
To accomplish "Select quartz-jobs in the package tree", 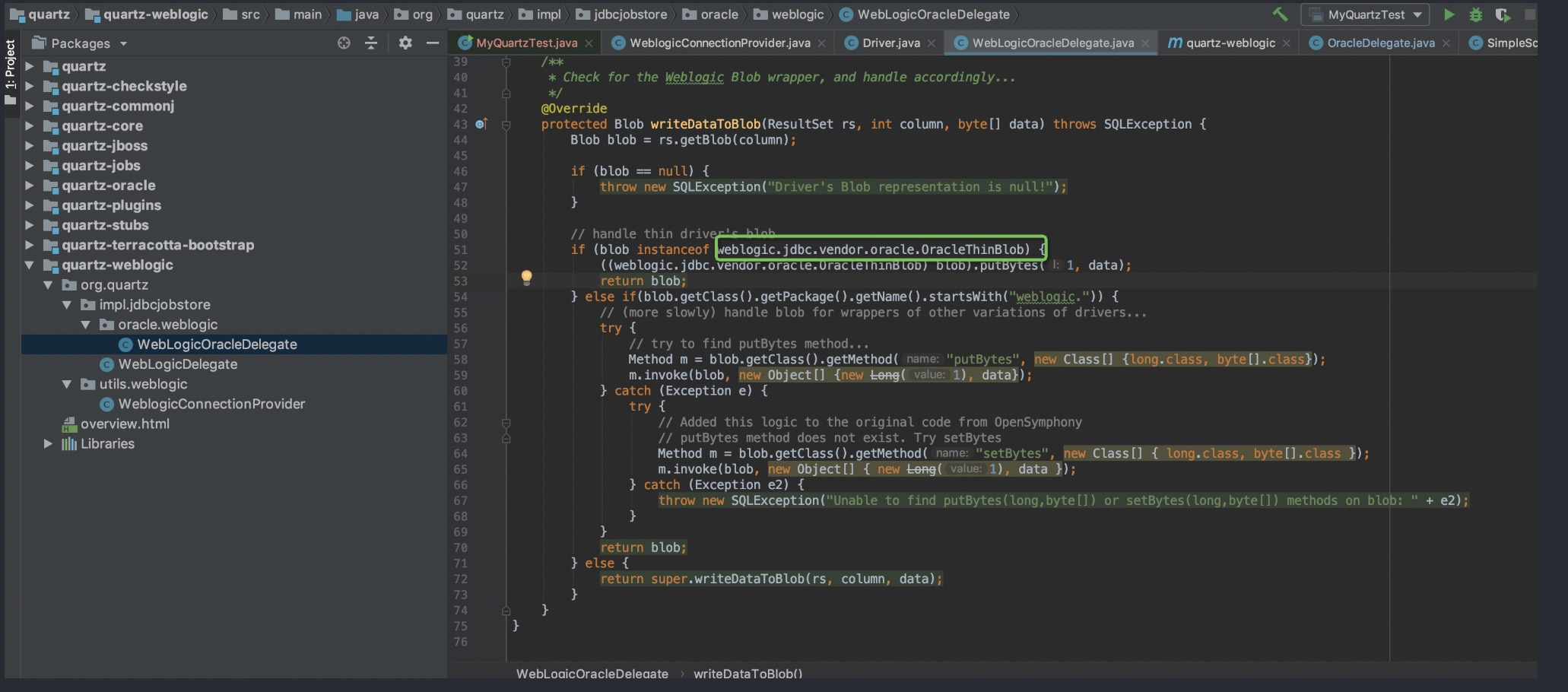I will tap(100, 165).
